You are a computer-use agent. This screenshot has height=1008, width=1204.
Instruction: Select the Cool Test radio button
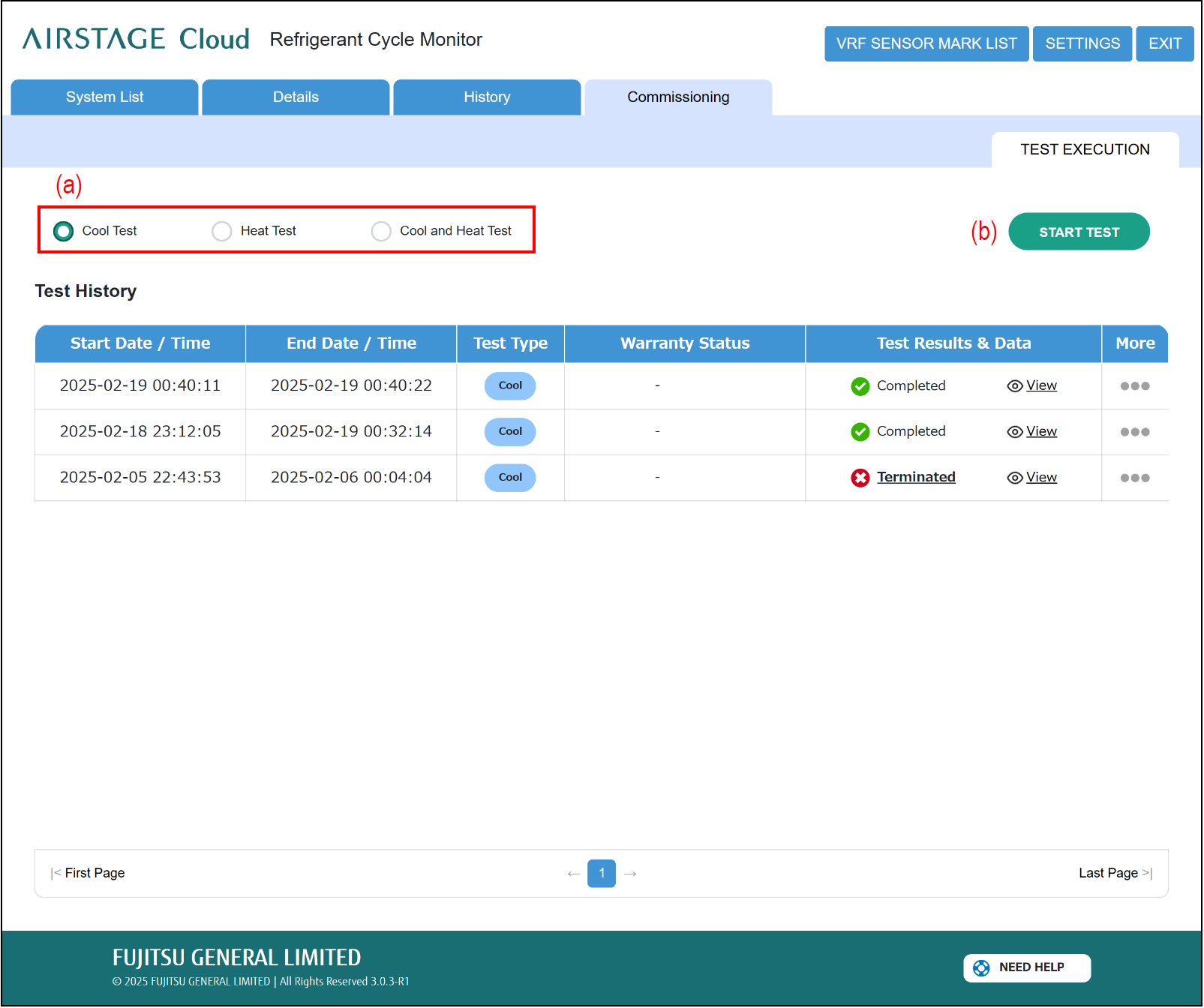point(64,231)
